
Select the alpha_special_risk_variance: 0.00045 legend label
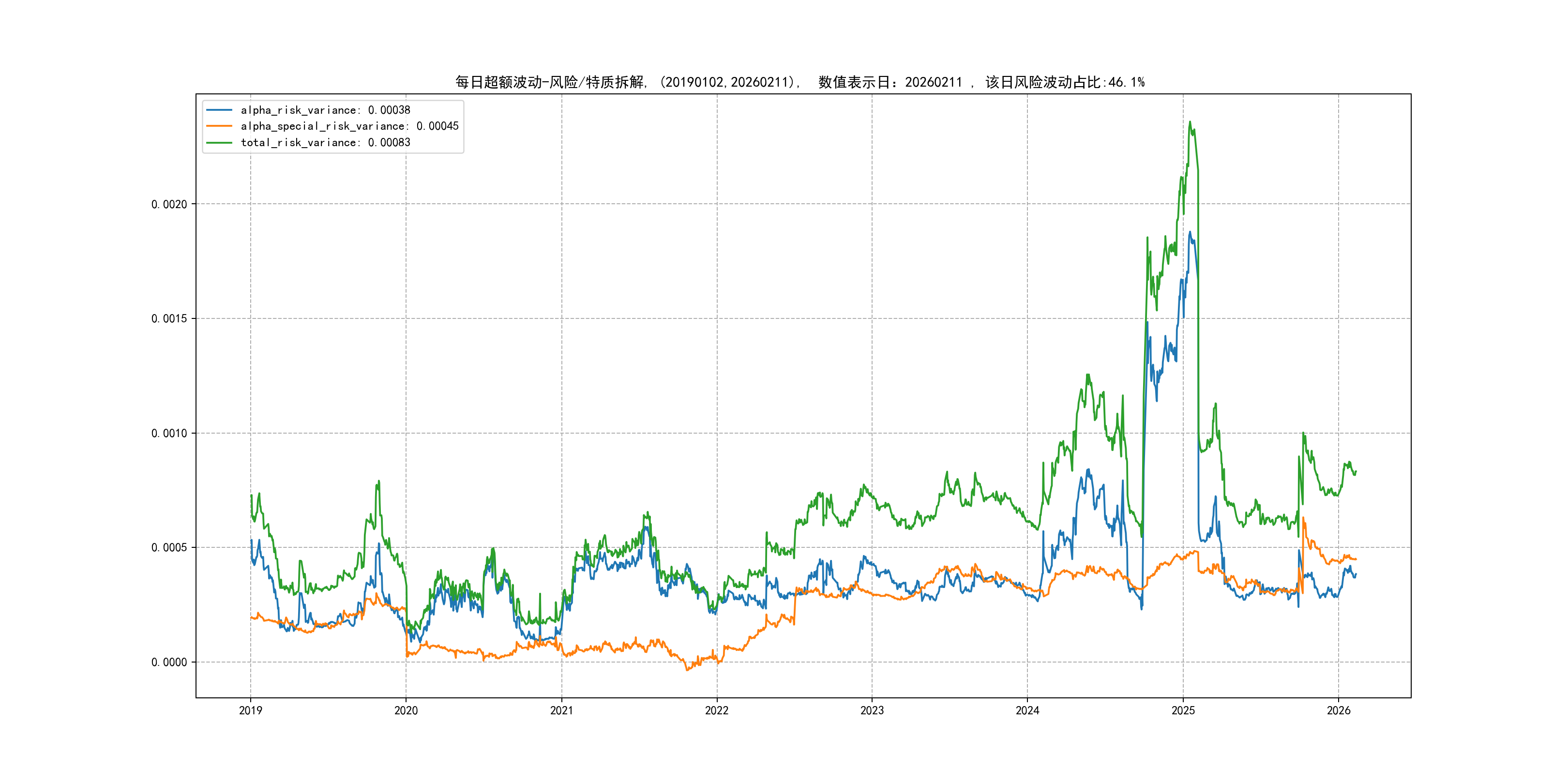coord(349,126)
